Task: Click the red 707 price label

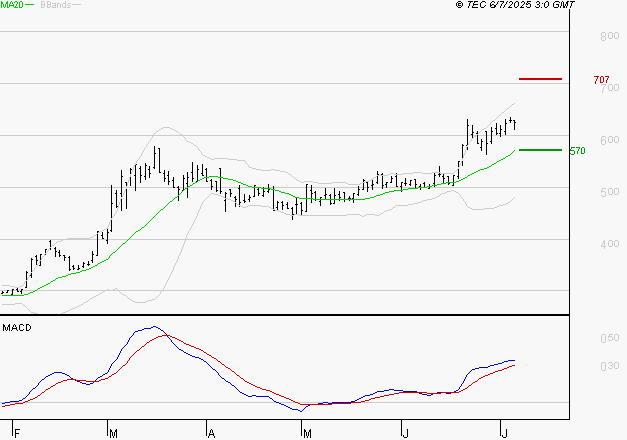Action: pyautogui.click(x=601, y=80)
